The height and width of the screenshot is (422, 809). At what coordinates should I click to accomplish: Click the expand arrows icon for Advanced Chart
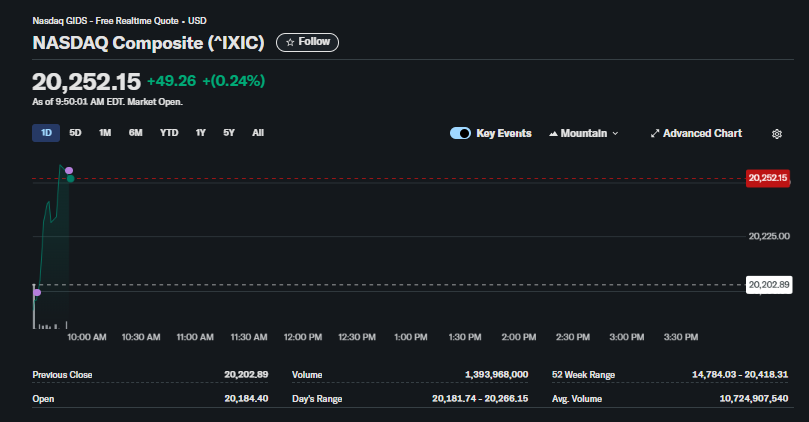[x=655, y=134]
